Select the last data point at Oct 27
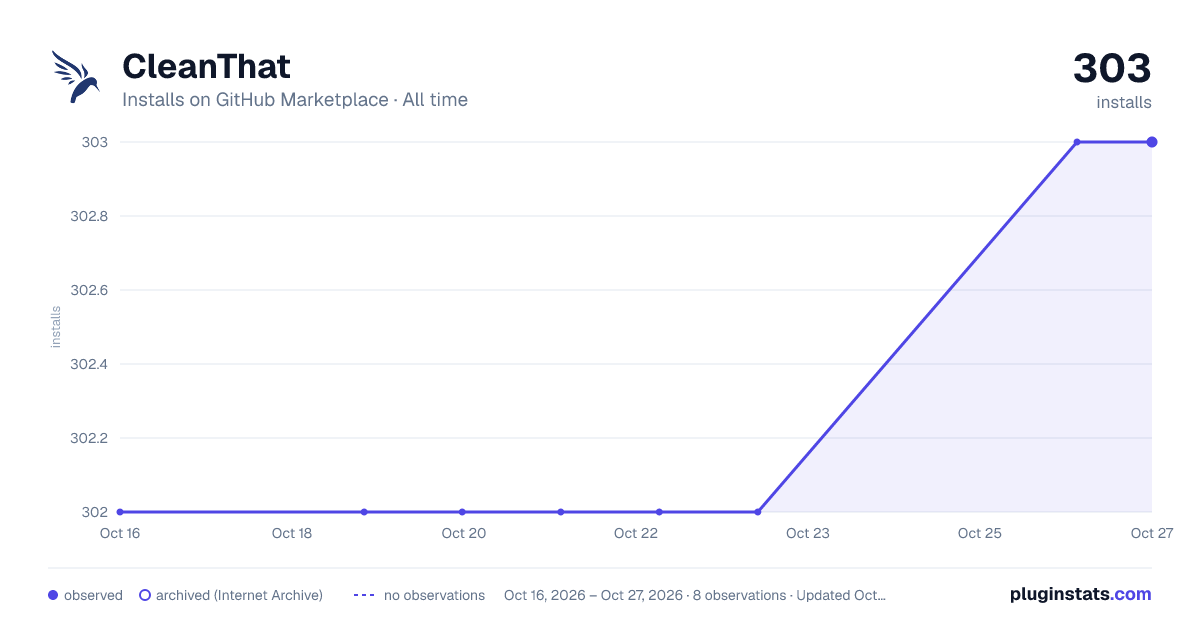 point(1152,142)
